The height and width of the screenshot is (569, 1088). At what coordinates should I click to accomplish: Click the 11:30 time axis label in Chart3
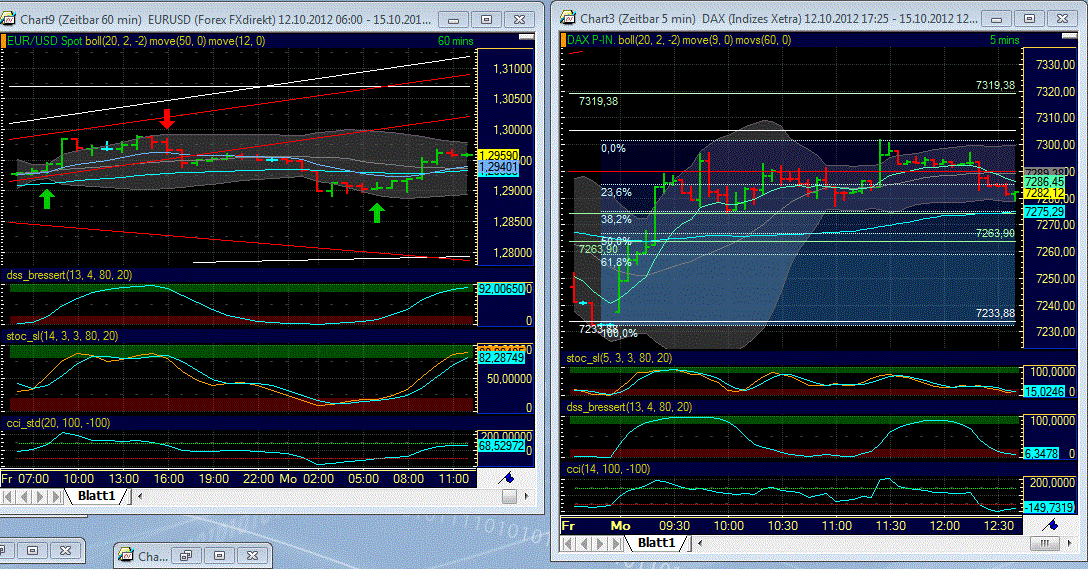coord(890,526)
